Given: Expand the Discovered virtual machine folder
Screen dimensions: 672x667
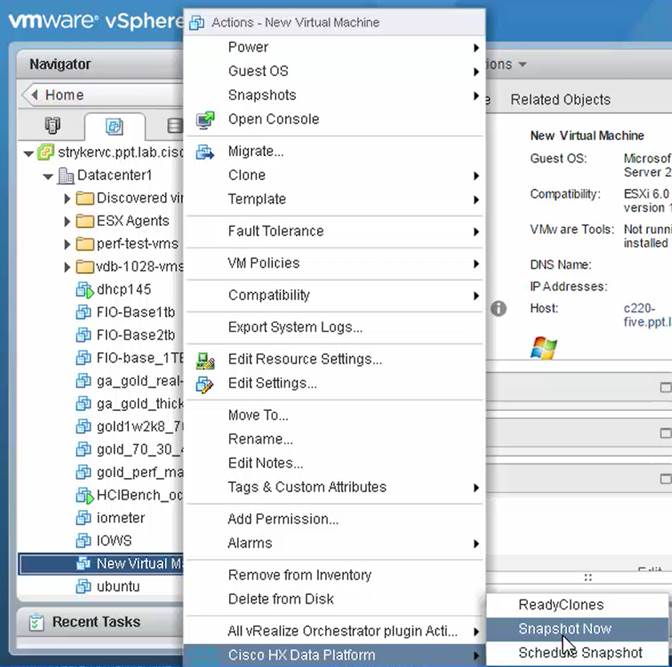Looking at the screenshot, I should point(67,198).
